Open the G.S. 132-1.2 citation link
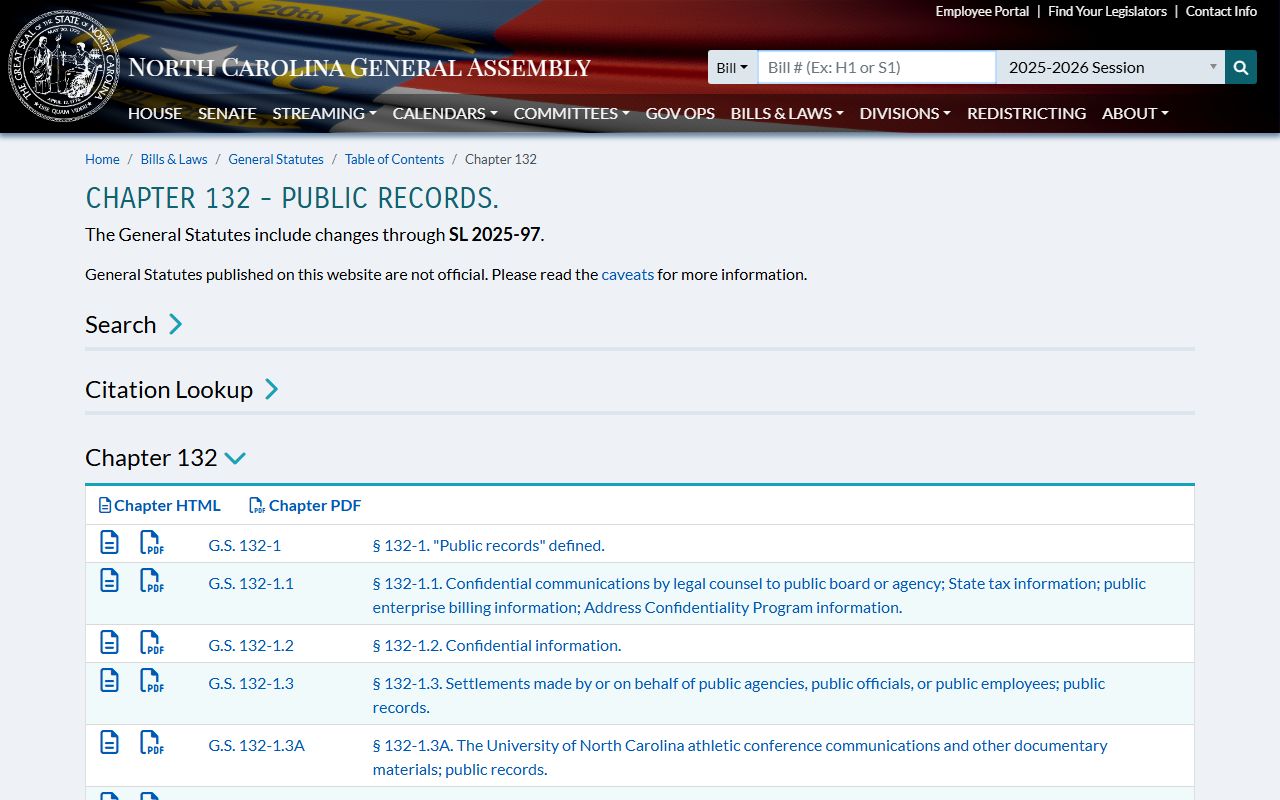The image size is (1280, 800). (x=251, y=645)
